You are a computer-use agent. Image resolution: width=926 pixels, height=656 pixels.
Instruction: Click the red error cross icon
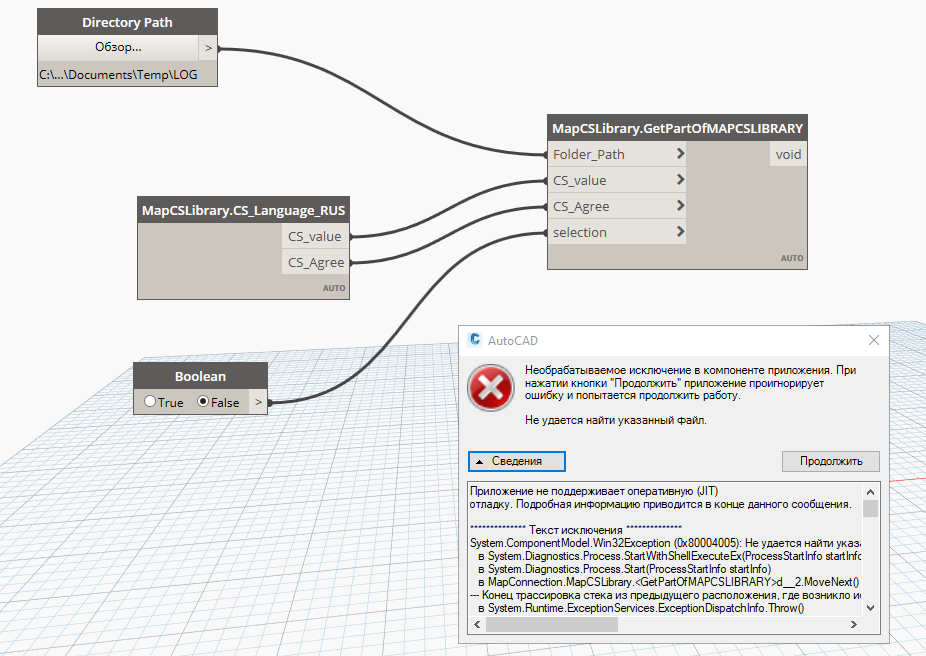(491, 388)
